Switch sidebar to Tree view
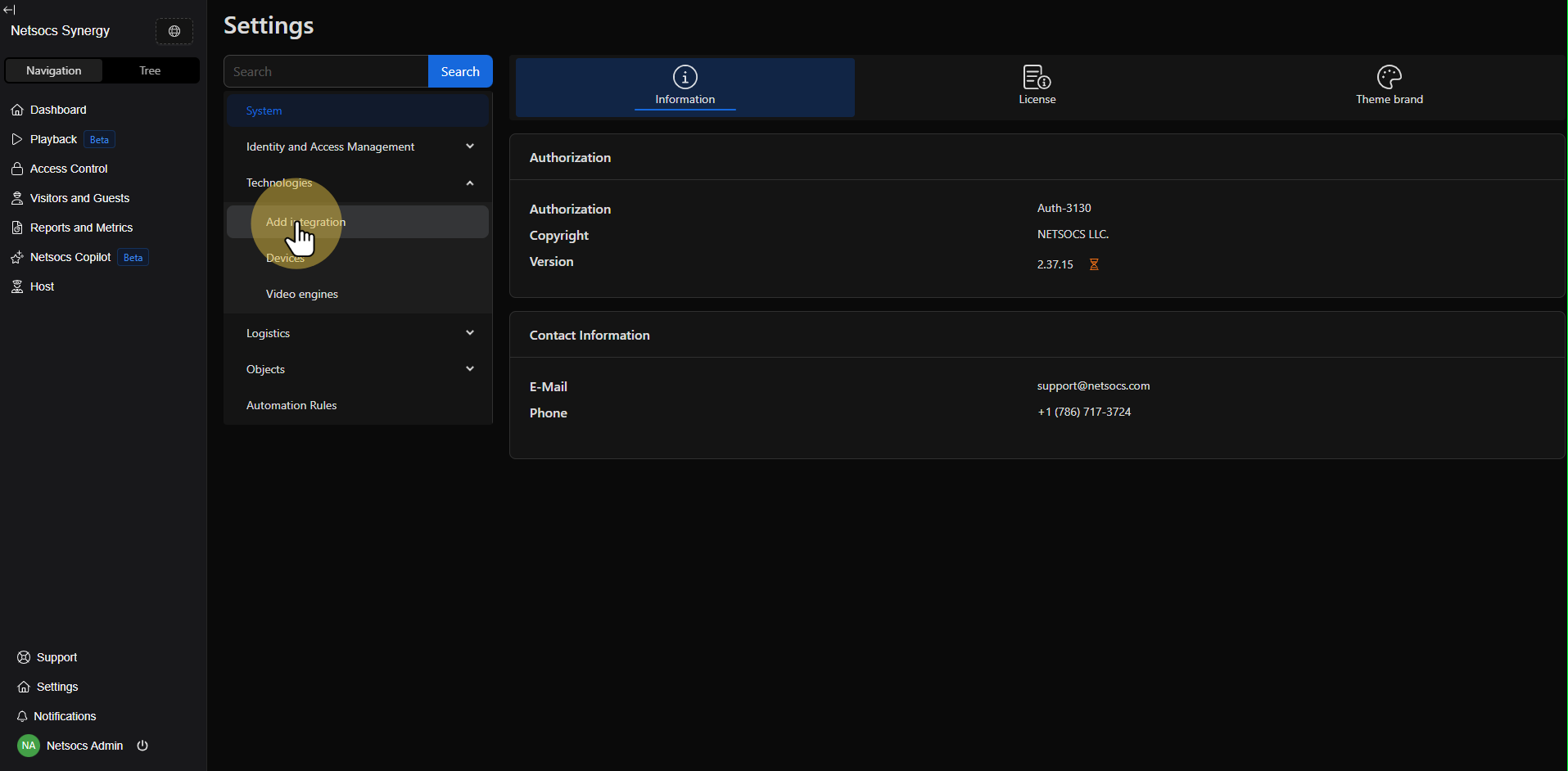This screenshot has width=1568, height=771. coord(150,70)
